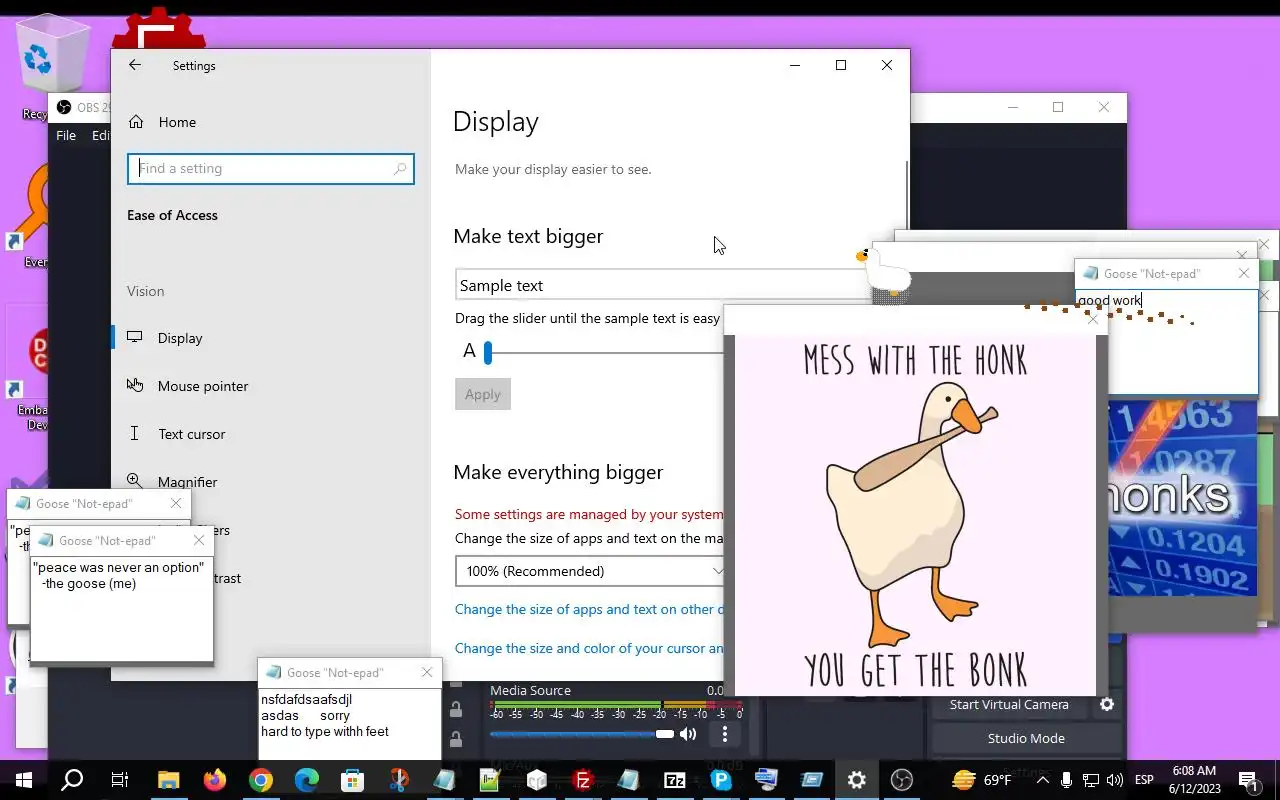Image resolution: width=1280 pixels, height=800 pixels.
Task: Click the Media Source volume slider
Action: [x=582, y=734]
